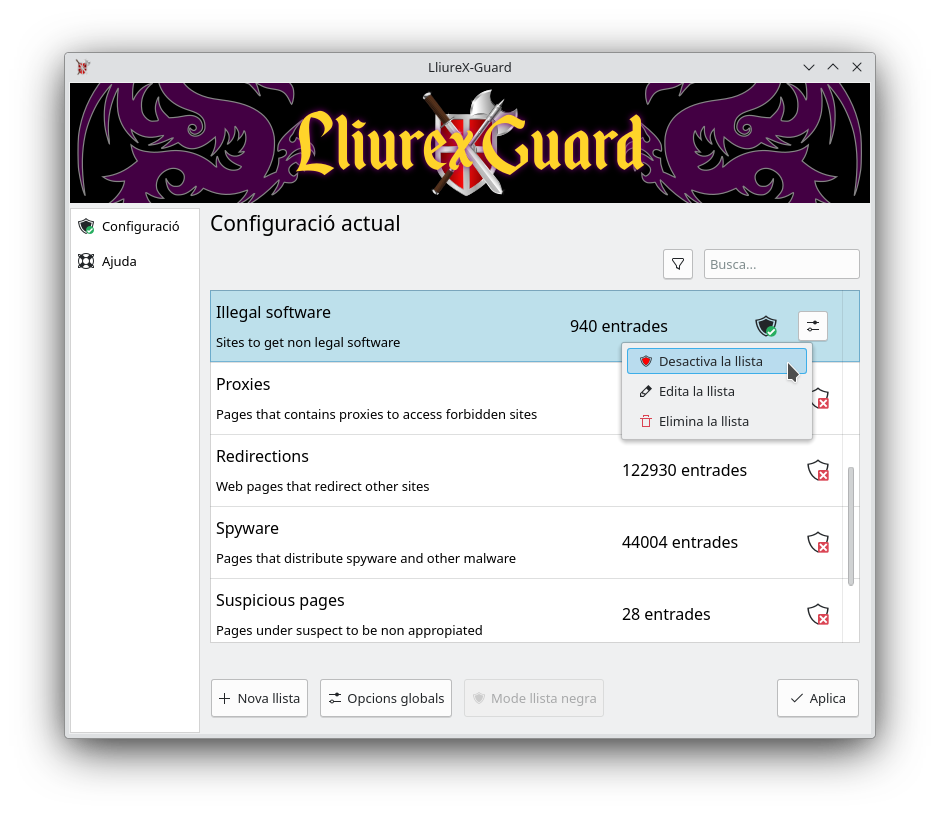Image resolution: width=940 pixels, height=815 pixels.
Task: Click the Busca search field
Action: (x=781, y=264)
